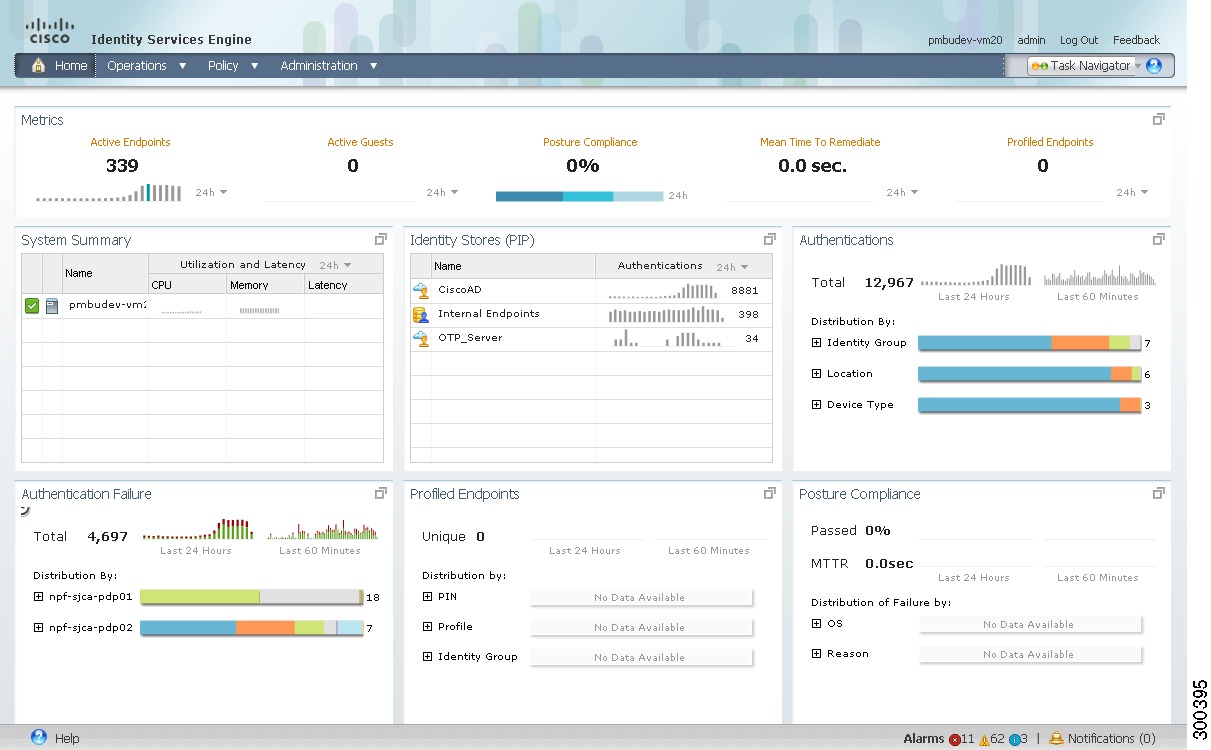The image size is (1211, 750).
Task: Click the OTP_Server identity store icon
Action: pos(421,338)
